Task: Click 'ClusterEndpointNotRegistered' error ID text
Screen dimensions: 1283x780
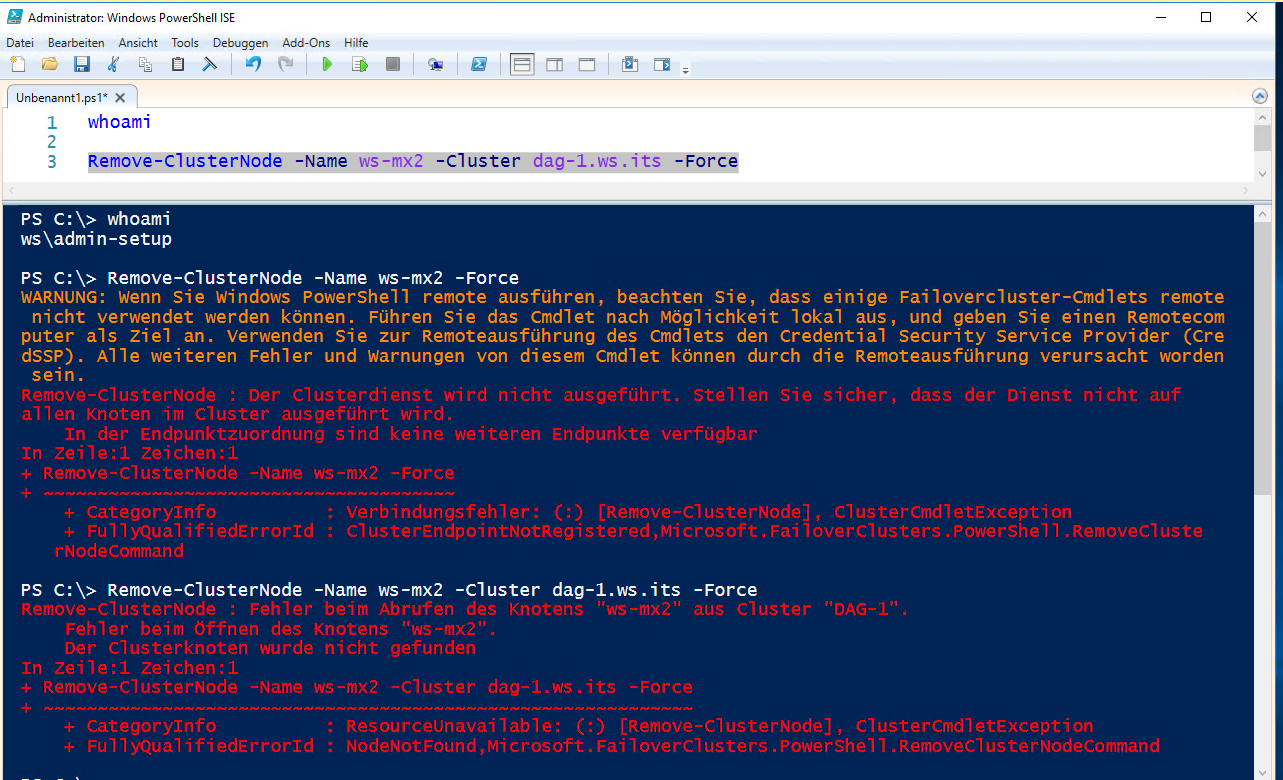Action: pos(498,531)
